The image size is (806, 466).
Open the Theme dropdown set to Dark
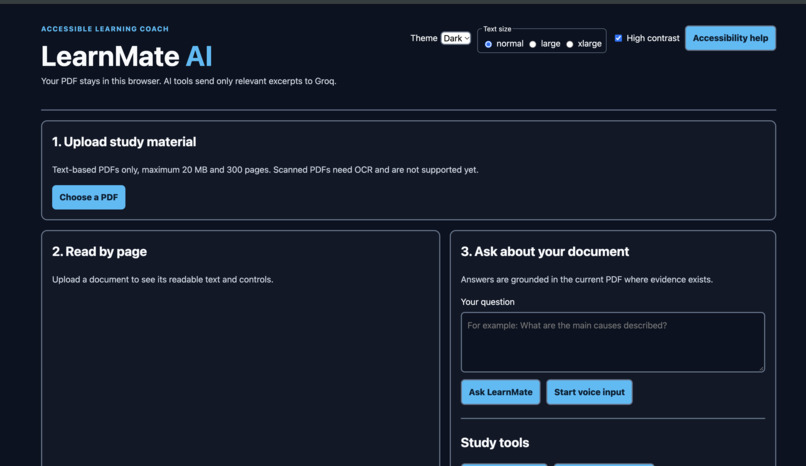pos(455,39)
